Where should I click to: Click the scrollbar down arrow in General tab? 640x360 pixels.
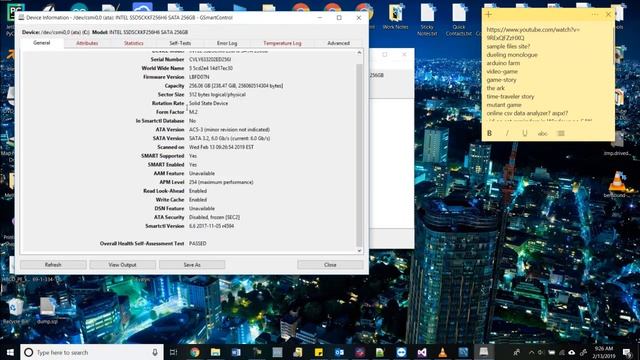pyautogui.click(x=359, y=251)
